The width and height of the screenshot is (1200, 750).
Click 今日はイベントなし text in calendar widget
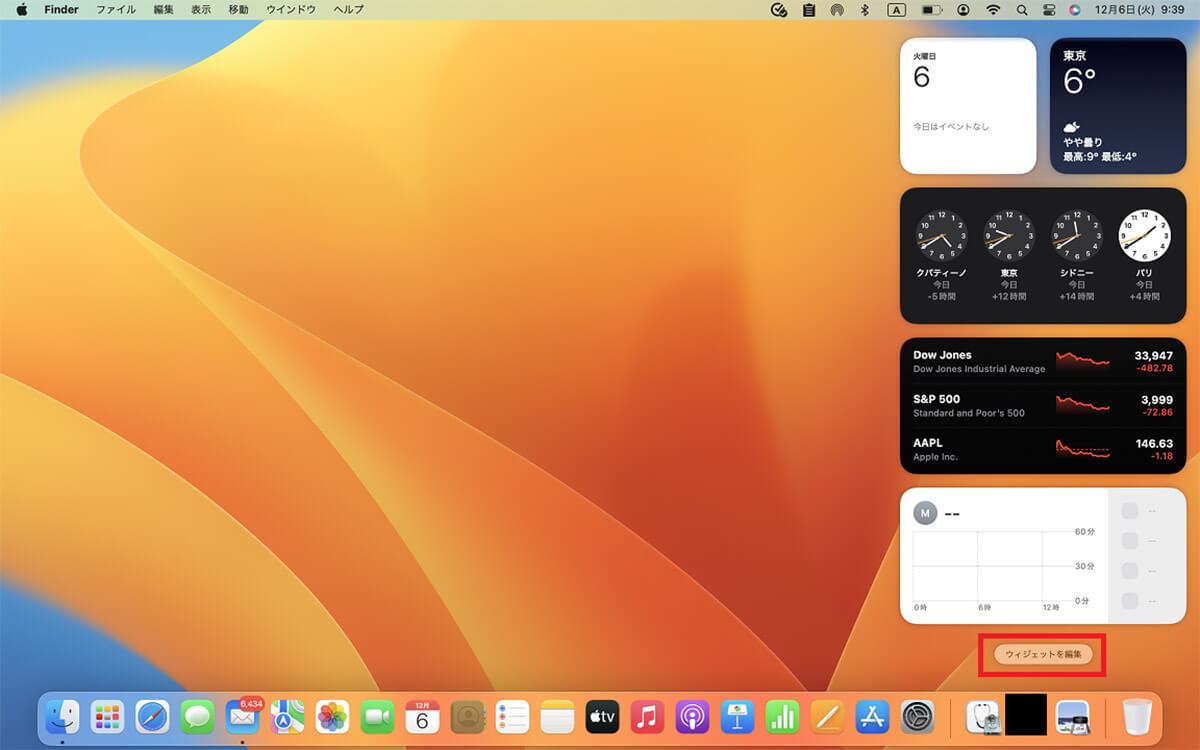click(951, 127)
